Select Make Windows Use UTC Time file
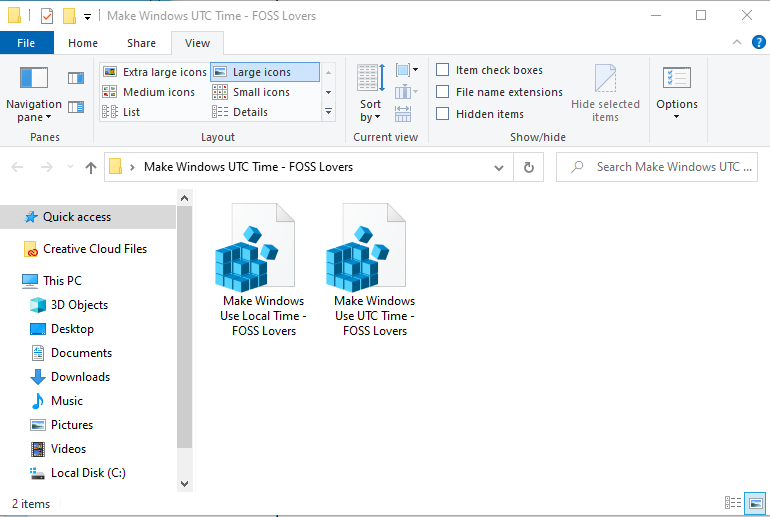 tap(372, 270)
